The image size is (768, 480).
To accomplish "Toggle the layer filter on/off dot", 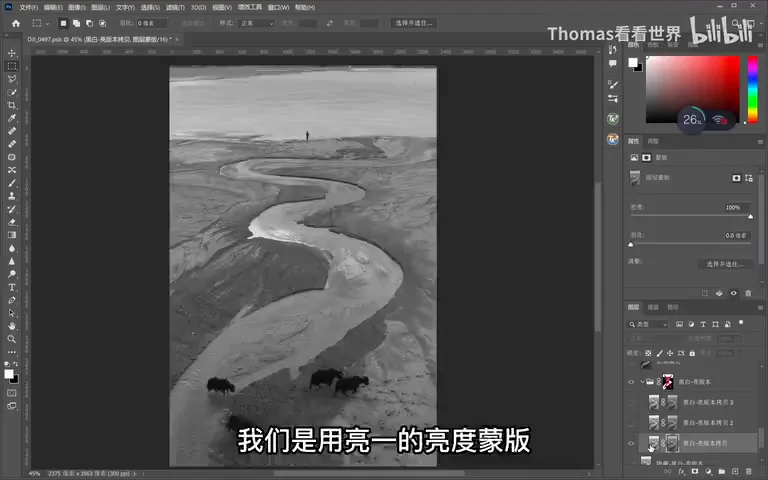I will (x=741, y=323).
